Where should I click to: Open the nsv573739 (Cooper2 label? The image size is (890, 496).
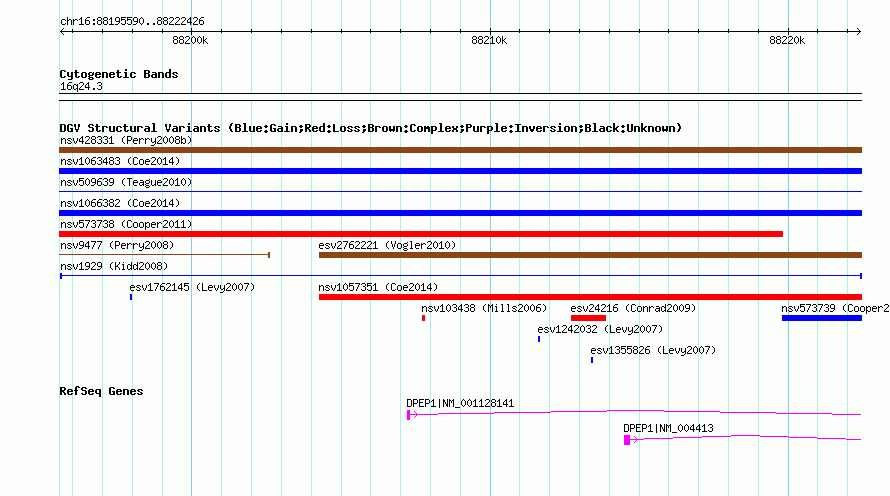(x=835, y=308)
